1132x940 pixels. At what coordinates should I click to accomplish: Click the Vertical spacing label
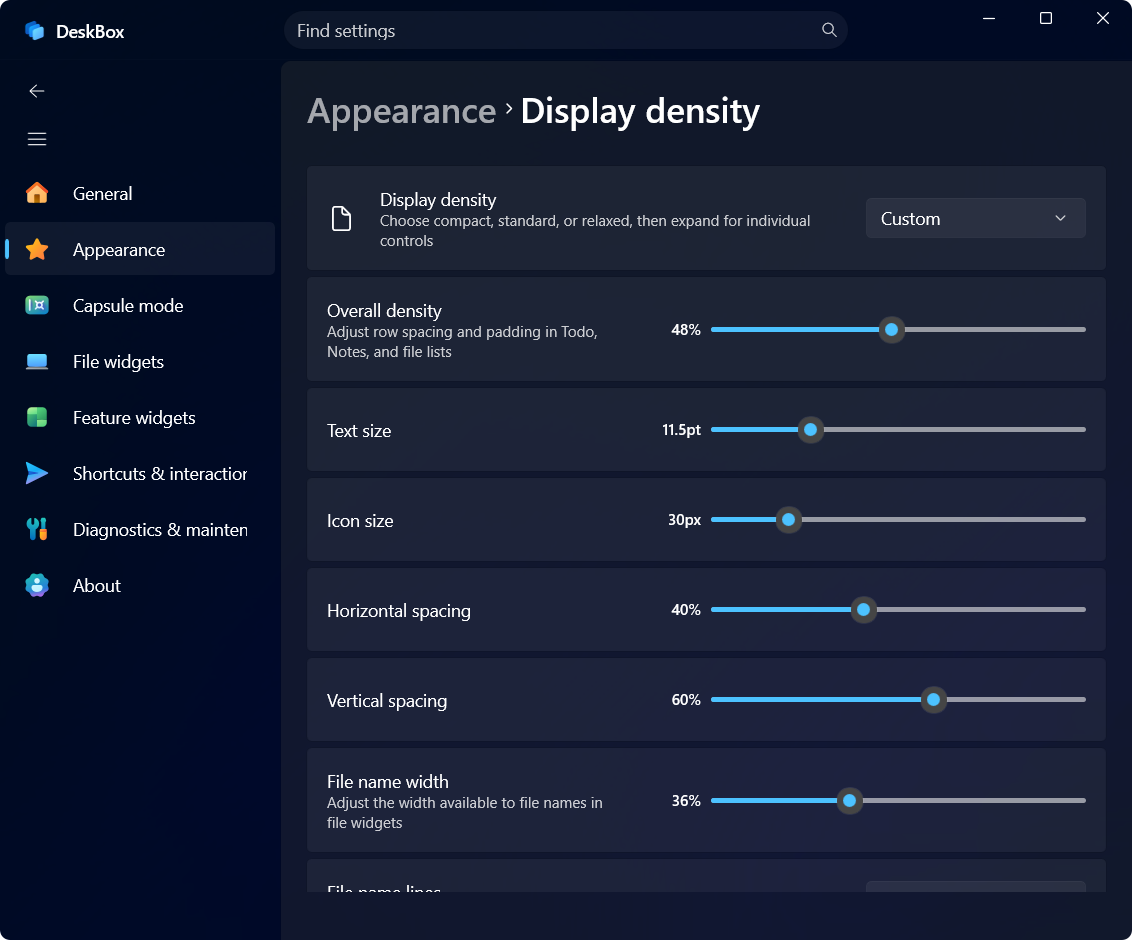[387, 701]
